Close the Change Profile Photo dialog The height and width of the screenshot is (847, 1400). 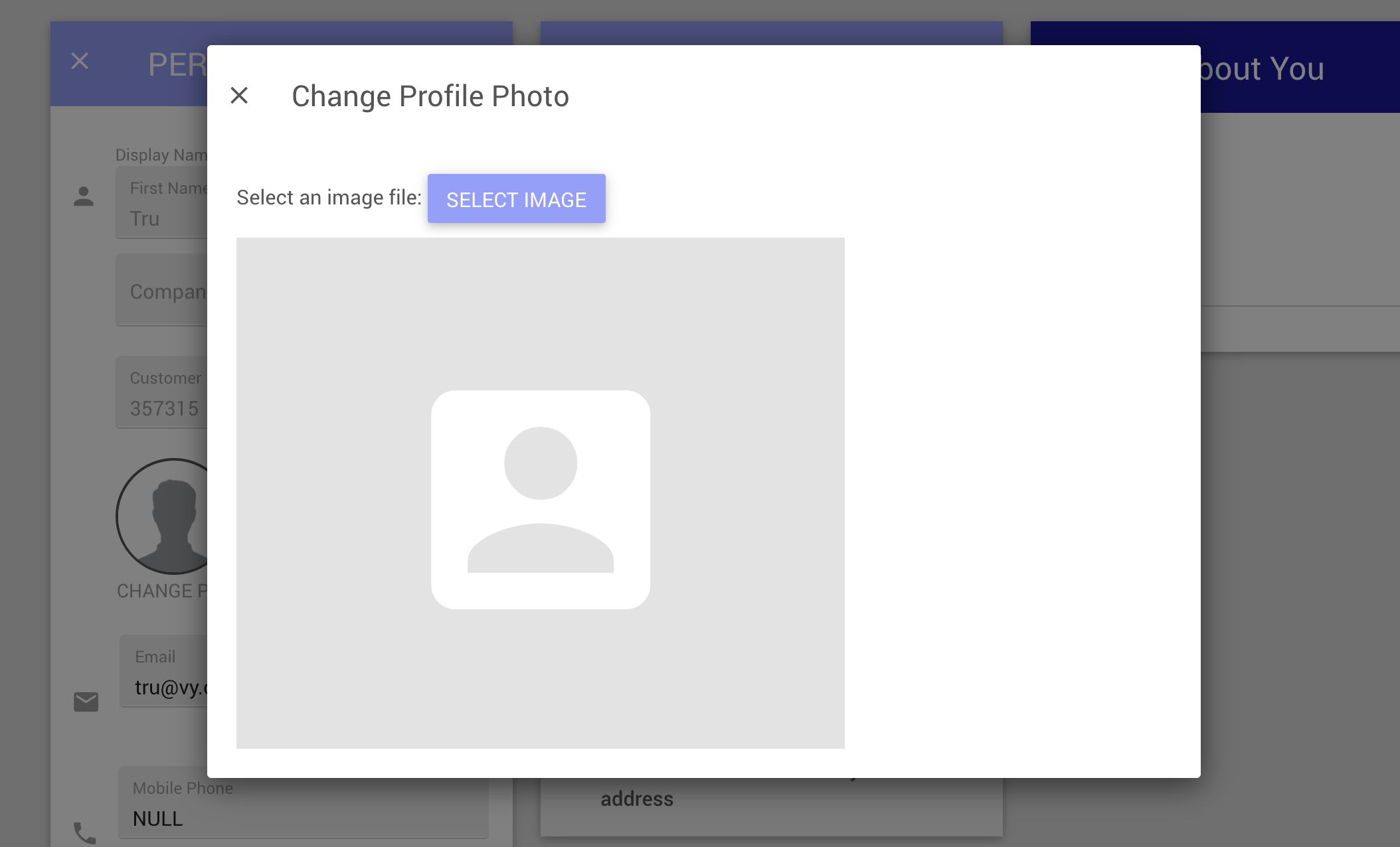click(x=239, y=96)
